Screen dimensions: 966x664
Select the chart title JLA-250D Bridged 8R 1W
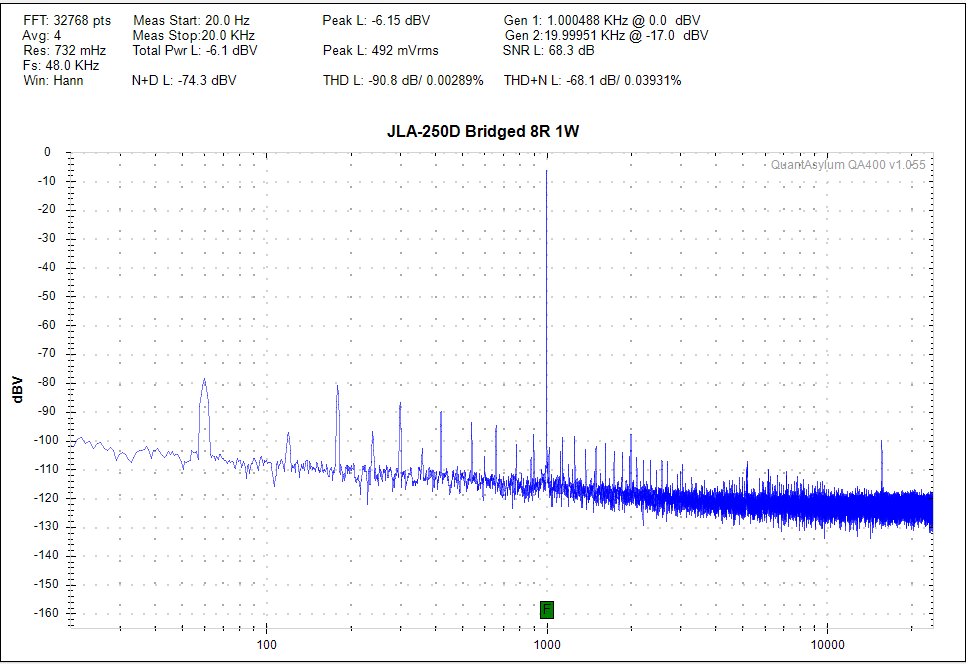483,131
